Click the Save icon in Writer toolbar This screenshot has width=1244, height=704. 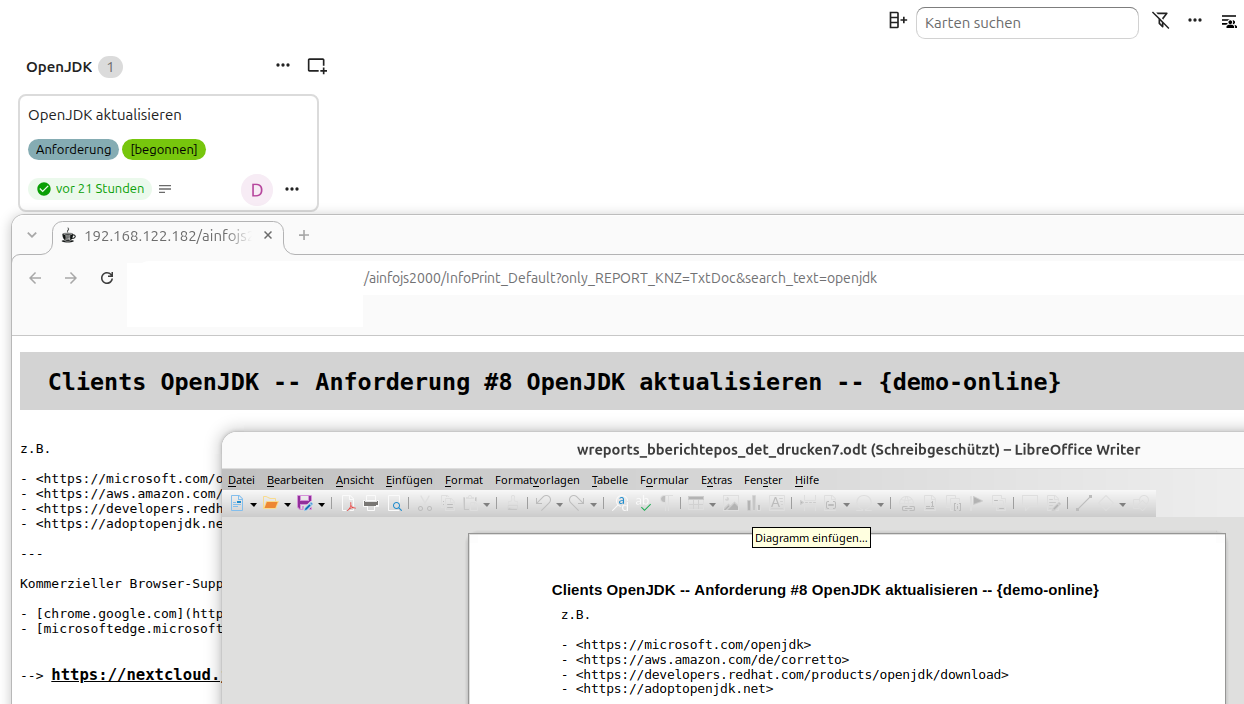[305, 504]
